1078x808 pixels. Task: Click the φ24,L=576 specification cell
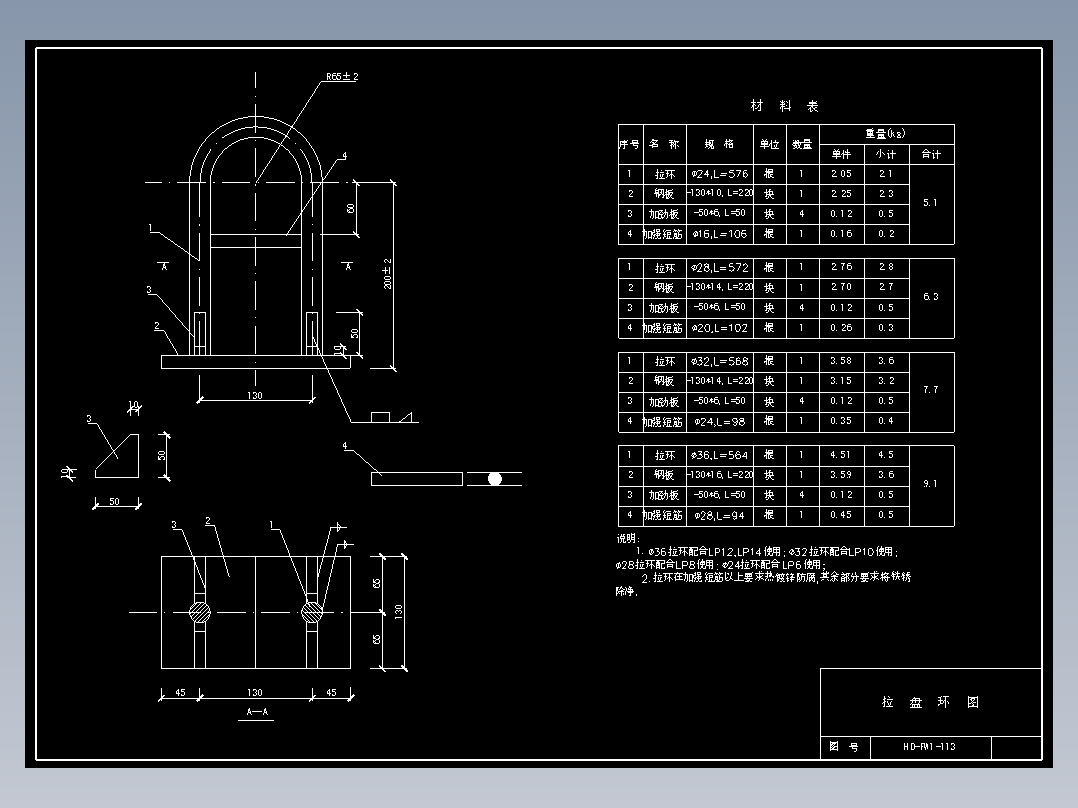coord(720,174)
